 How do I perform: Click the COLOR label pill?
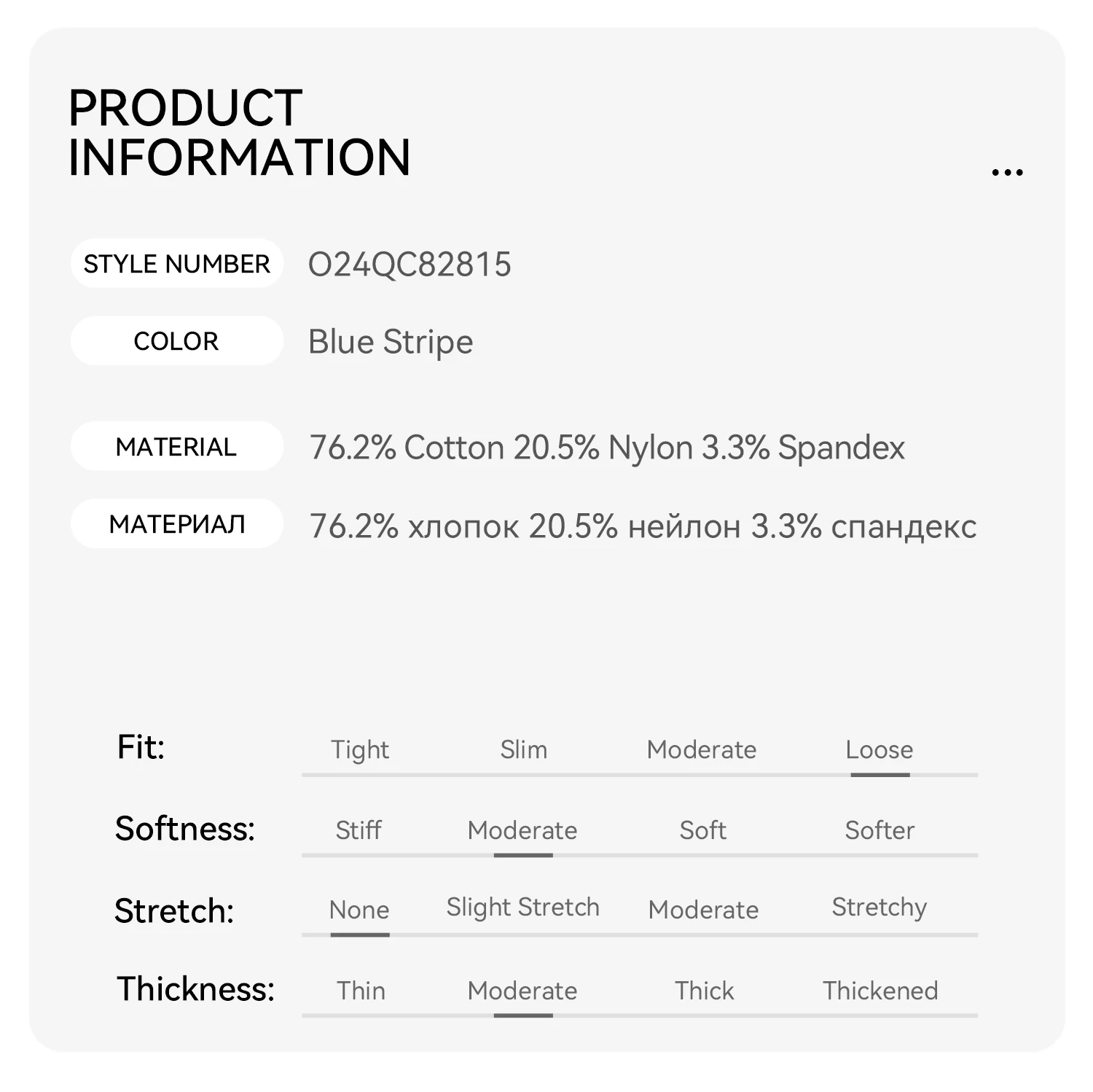(x=177, y=340)
